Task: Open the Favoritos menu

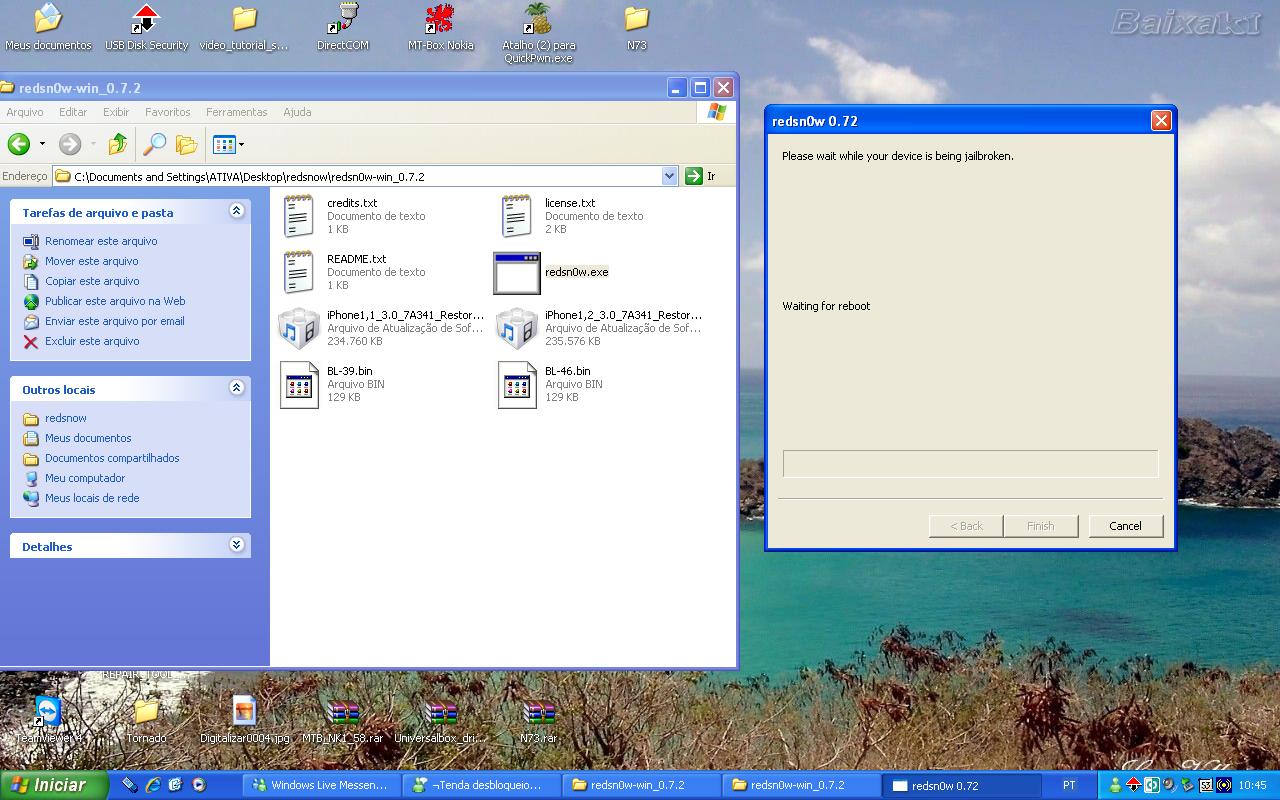Action: coord(167,112)
